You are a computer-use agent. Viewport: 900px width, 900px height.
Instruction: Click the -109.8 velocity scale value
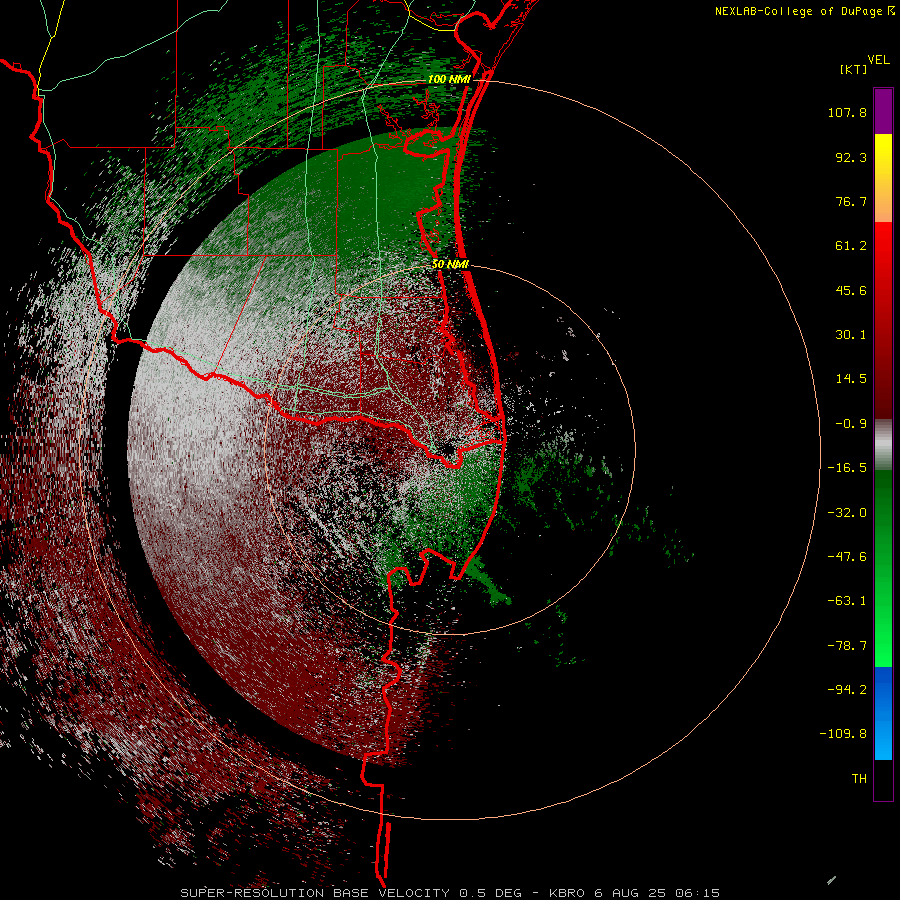coord(843,734)
